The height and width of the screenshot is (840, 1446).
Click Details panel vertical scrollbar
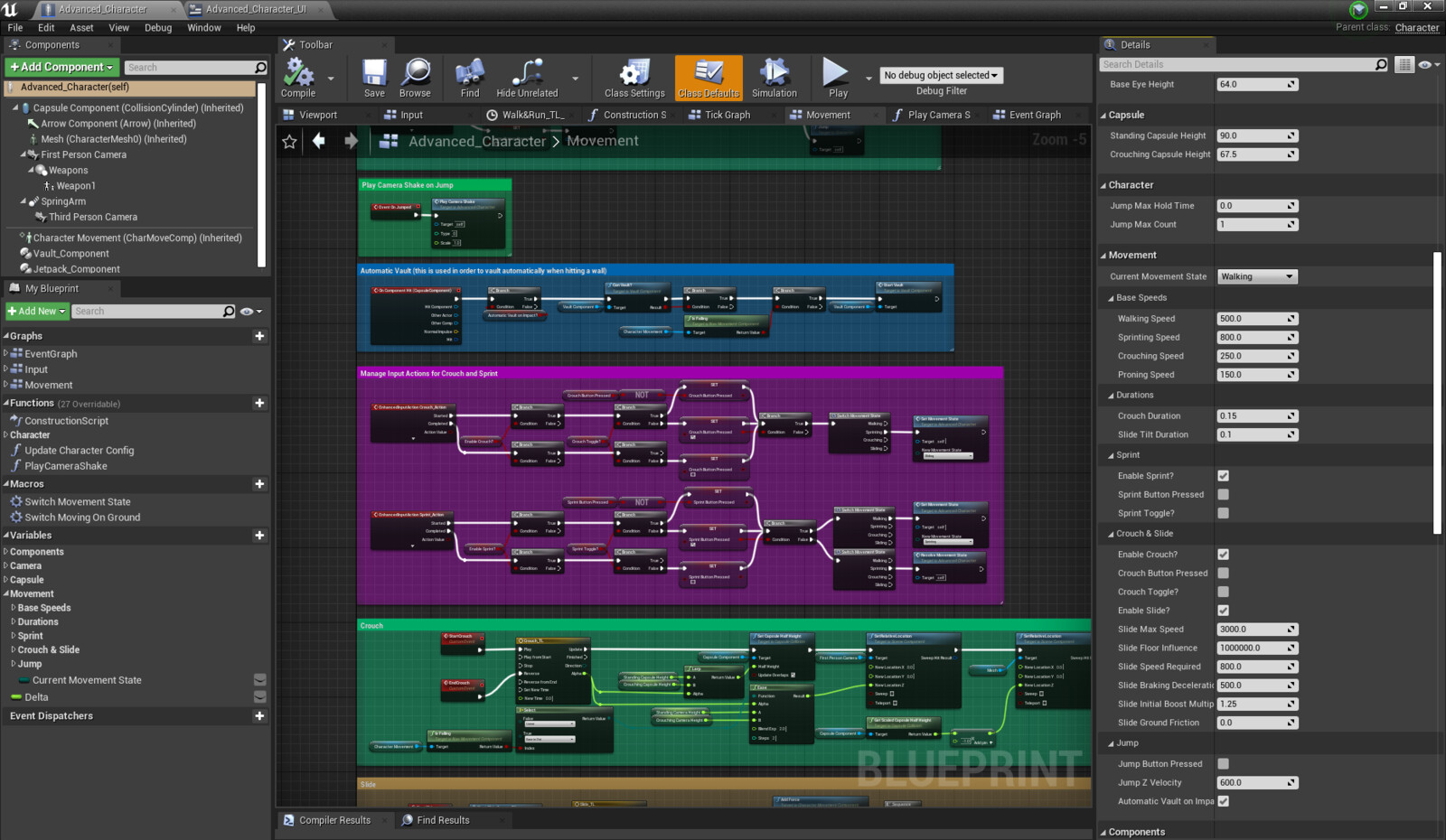click(1436, 393)
